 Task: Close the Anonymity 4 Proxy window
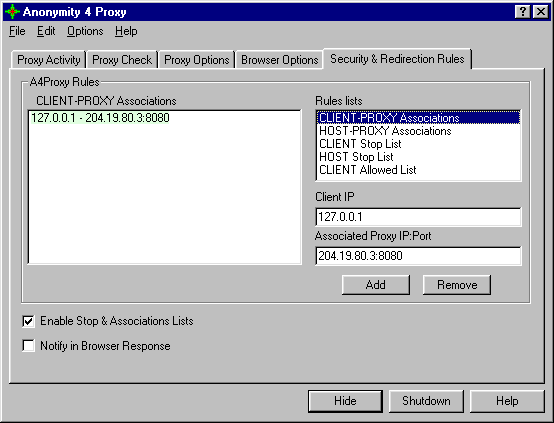pyautogui.click(x=541, y=12)
